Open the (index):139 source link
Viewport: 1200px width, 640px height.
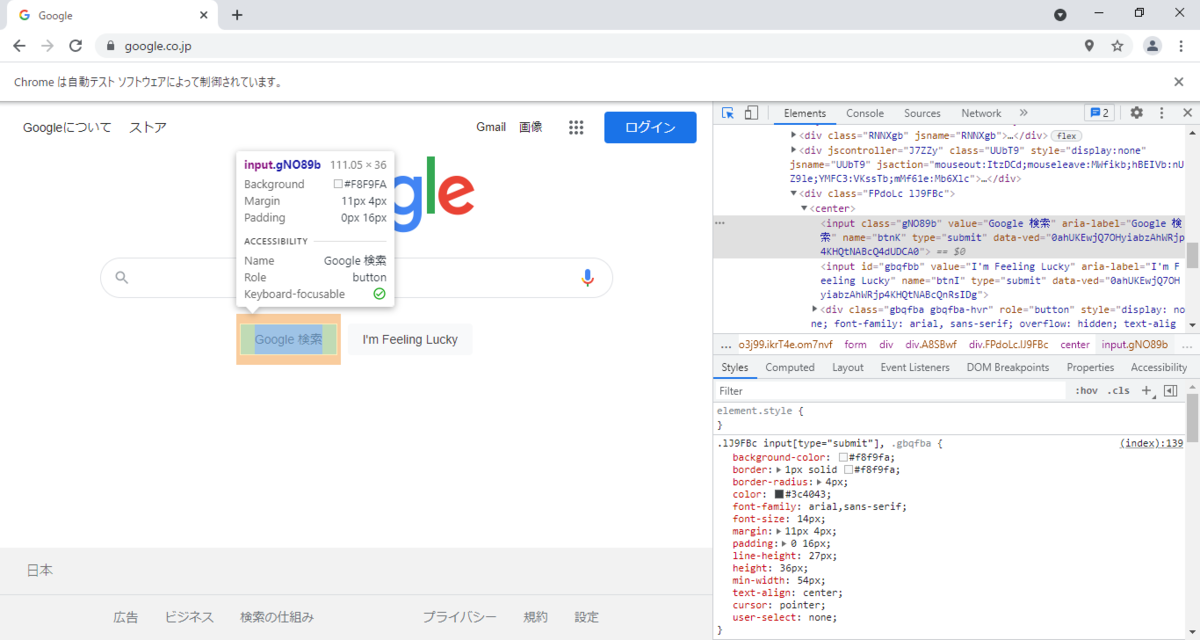[x=1151, y=443]
